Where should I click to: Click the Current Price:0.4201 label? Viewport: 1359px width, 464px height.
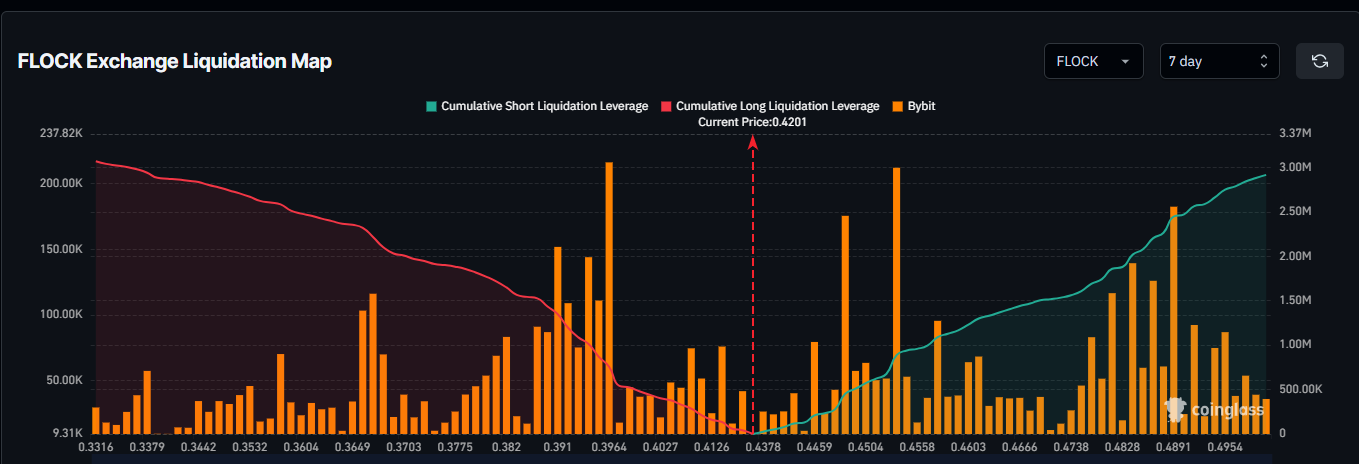(x=752, y=122)
